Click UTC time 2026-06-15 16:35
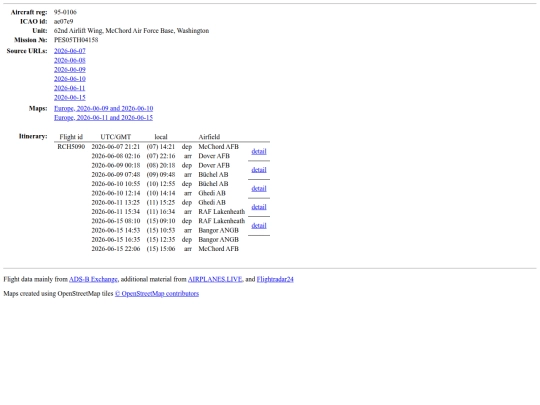 point(116,240)
